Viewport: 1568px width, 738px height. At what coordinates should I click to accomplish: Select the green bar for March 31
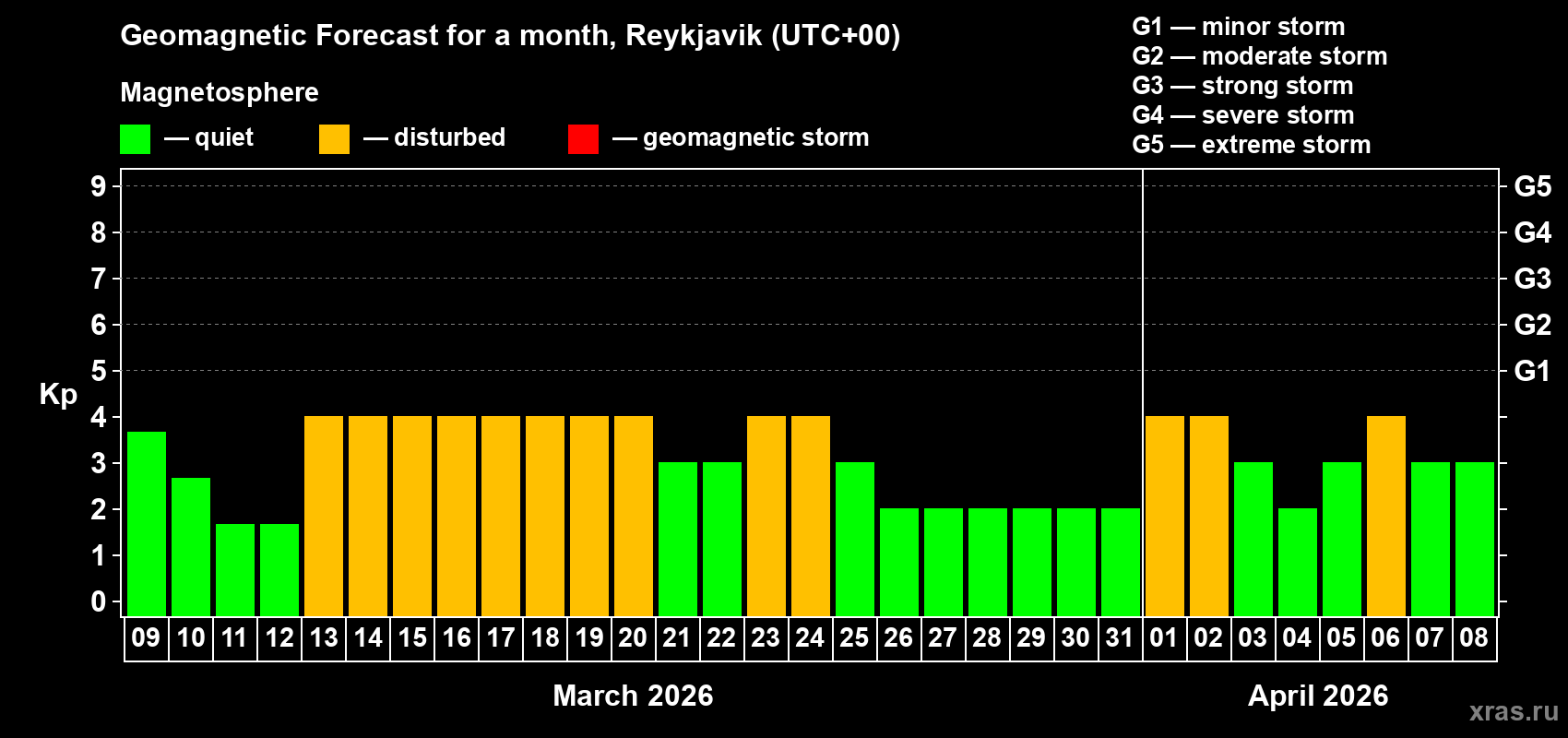(x=1121, y=563)
